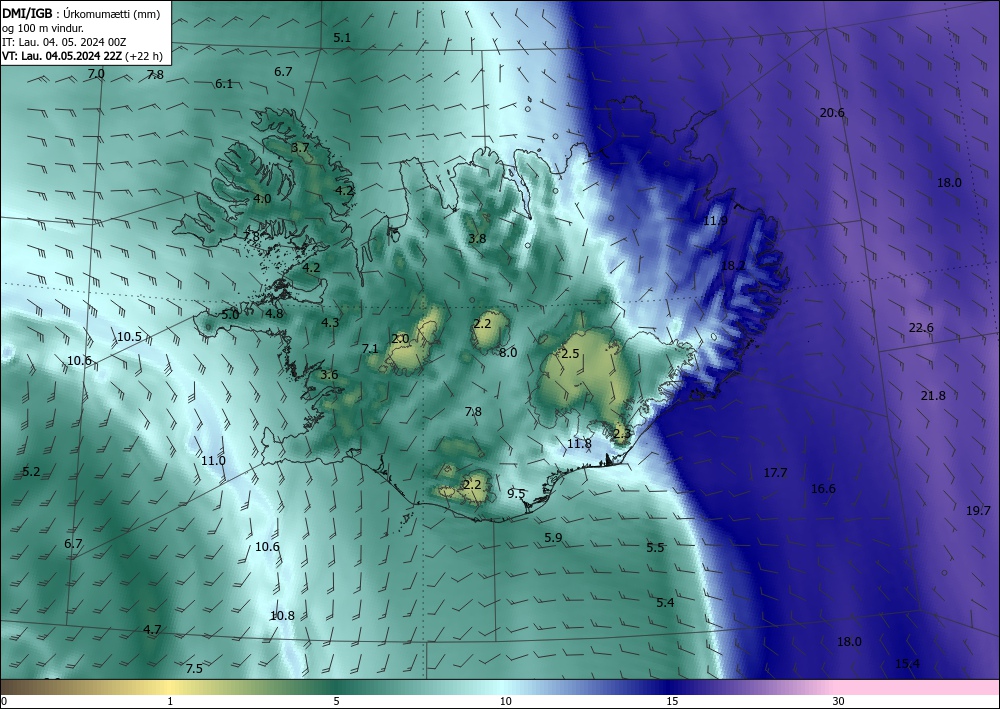
Task: Click the 5.2 value label
Action: tap(31, 472)
